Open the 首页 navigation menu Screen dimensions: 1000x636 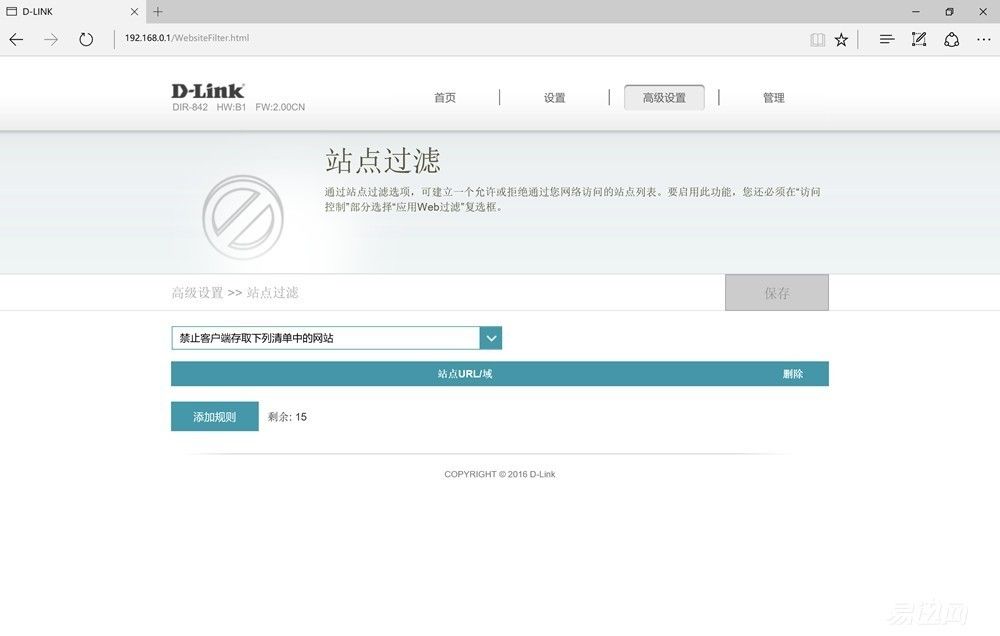[x=445, y=98]
